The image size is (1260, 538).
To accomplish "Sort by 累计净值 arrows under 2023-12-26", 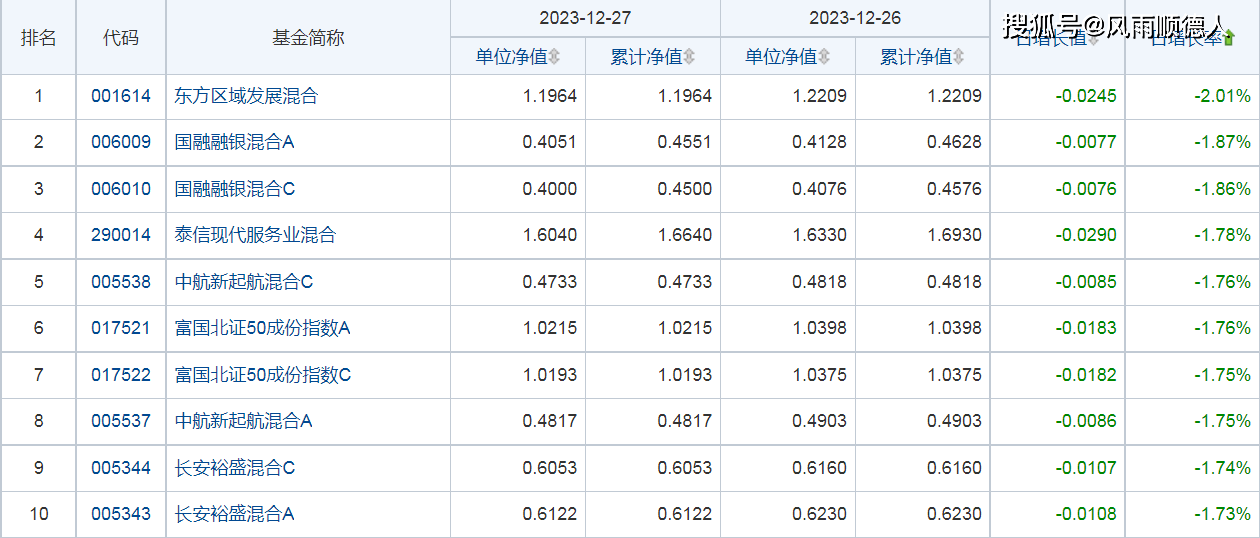I will click(x=959, y=57).
